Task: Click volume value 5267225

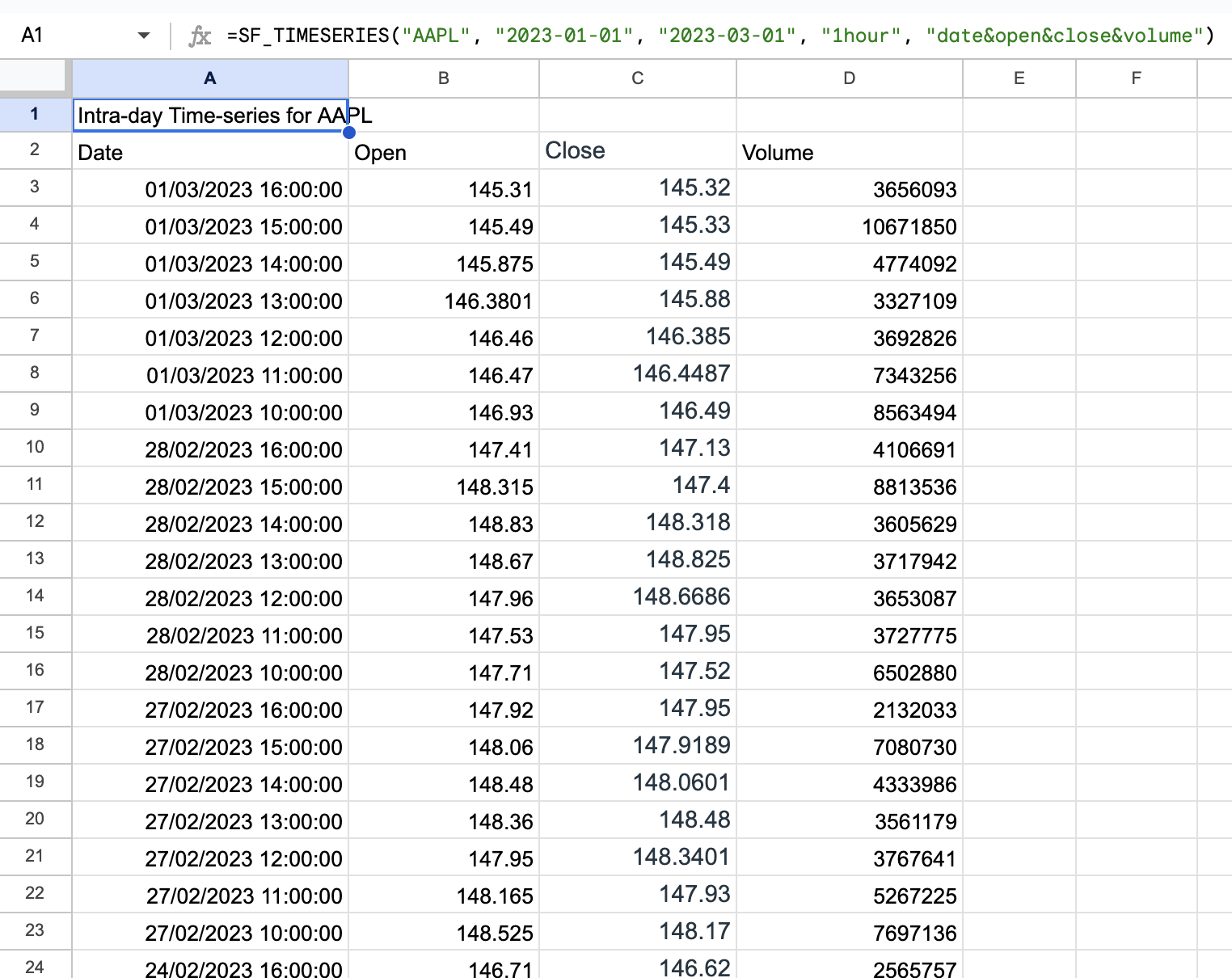Action: click(850, 895)
